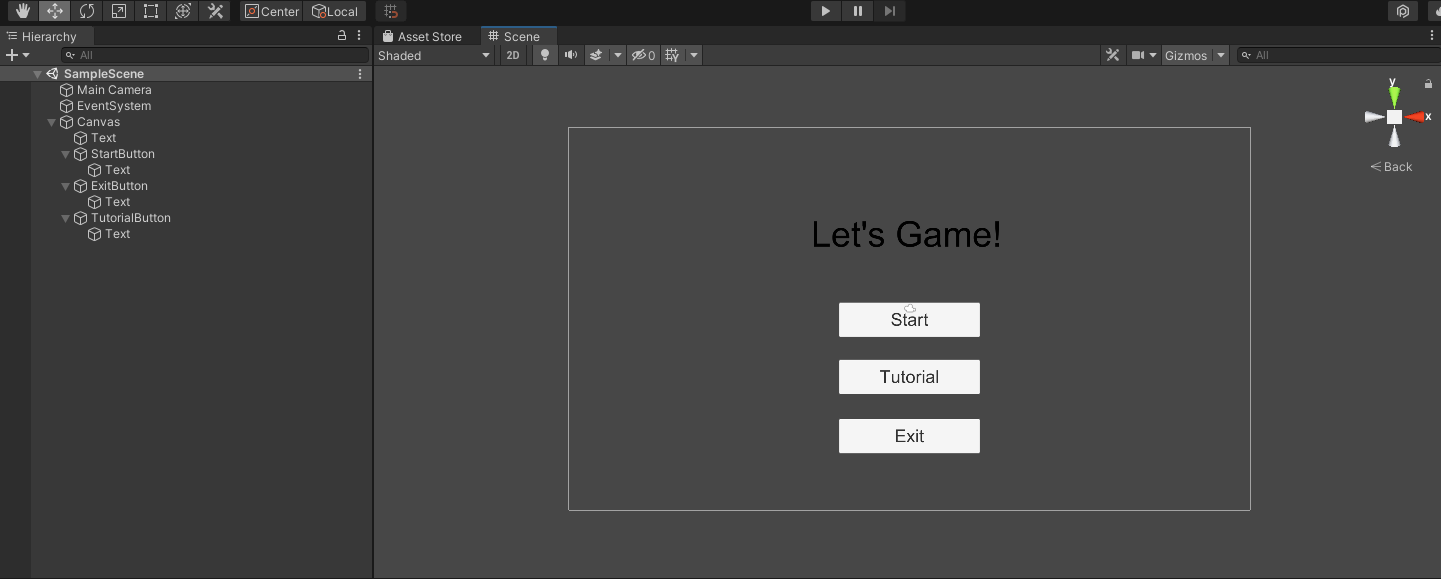Toggle grid snapping icon in top toolbar
The height and width of the screenshot is (579, 1441).
coord(392,11)
